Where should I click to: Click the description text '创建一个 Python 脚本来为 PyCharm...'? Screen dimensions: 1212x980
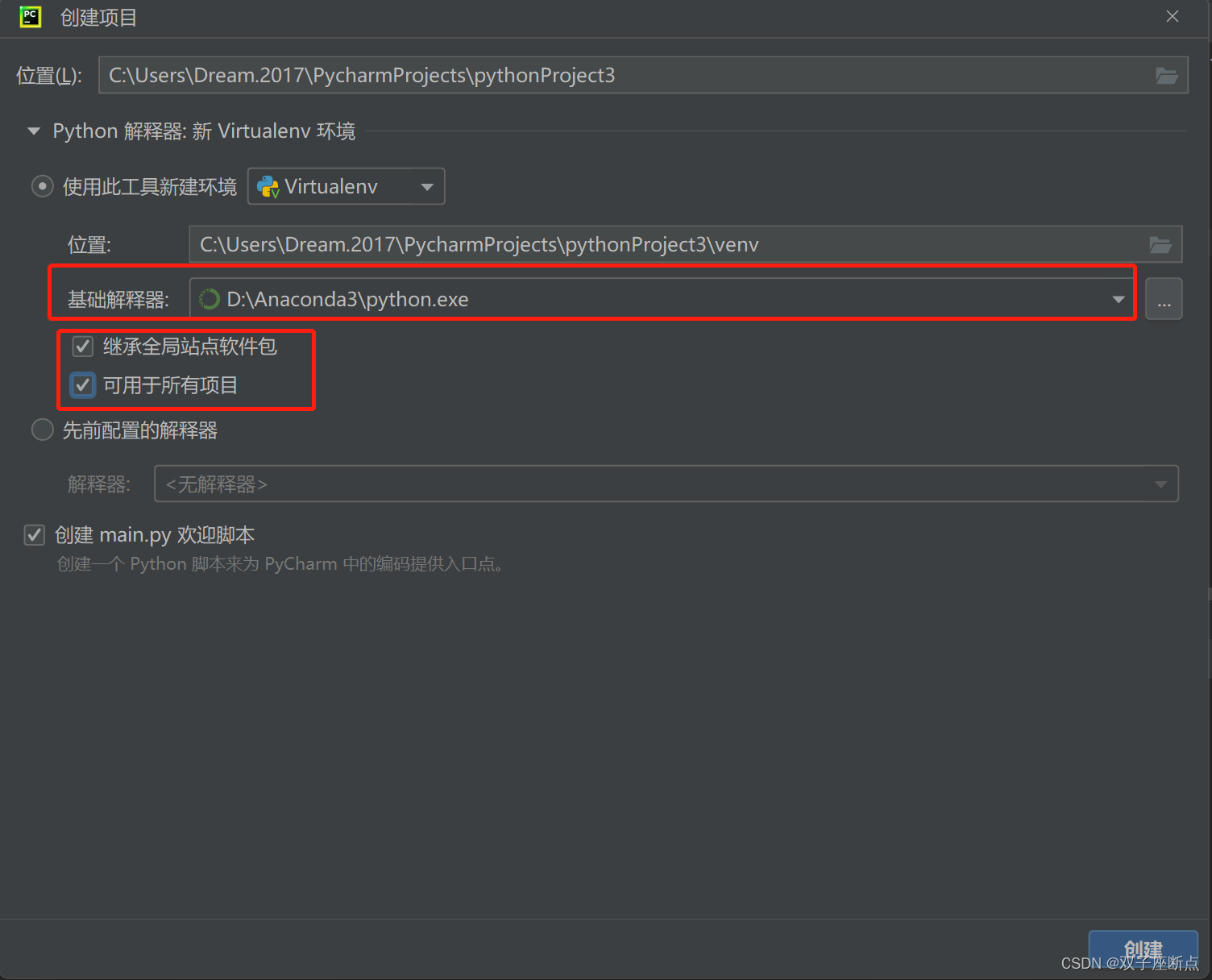pos(282,564)
